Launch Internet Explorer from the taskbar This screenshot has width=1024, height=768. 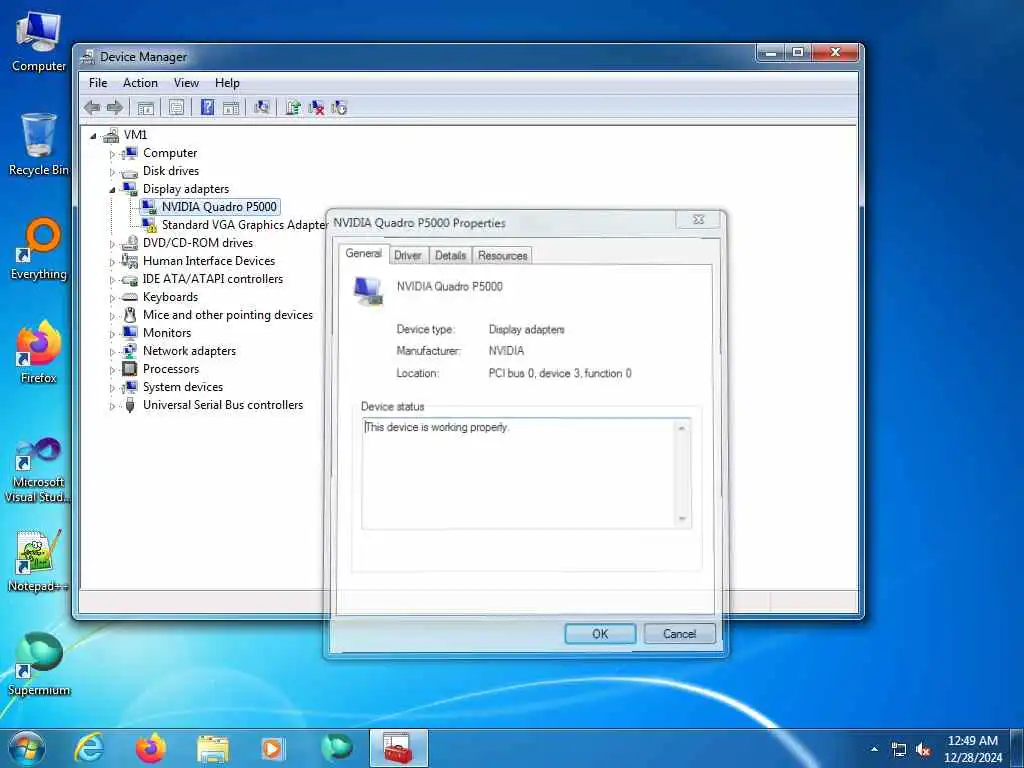tap(88, 748)
